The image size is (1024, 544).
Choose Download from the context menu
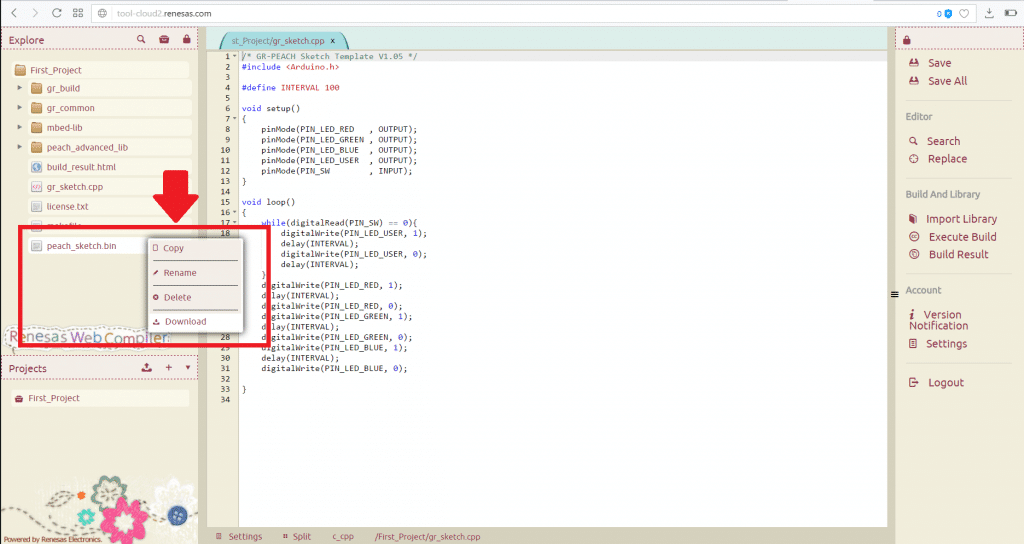(185, 322)
